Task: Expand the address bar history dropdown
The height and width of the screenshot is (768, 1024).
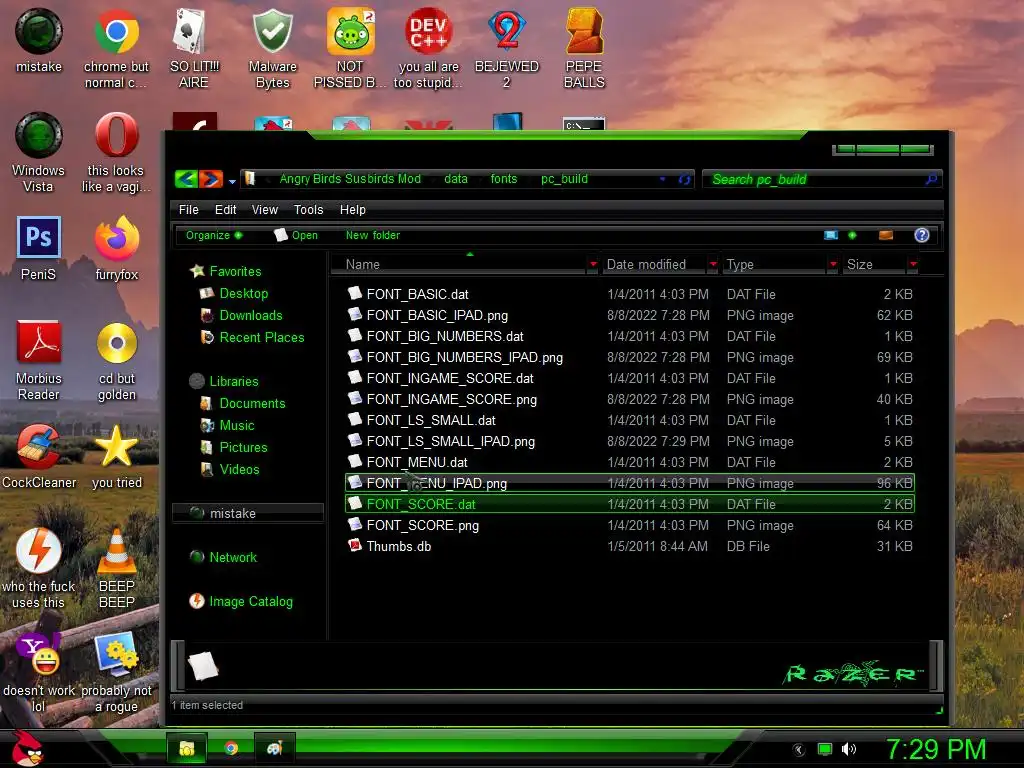Action: click(x=663, y=179)
